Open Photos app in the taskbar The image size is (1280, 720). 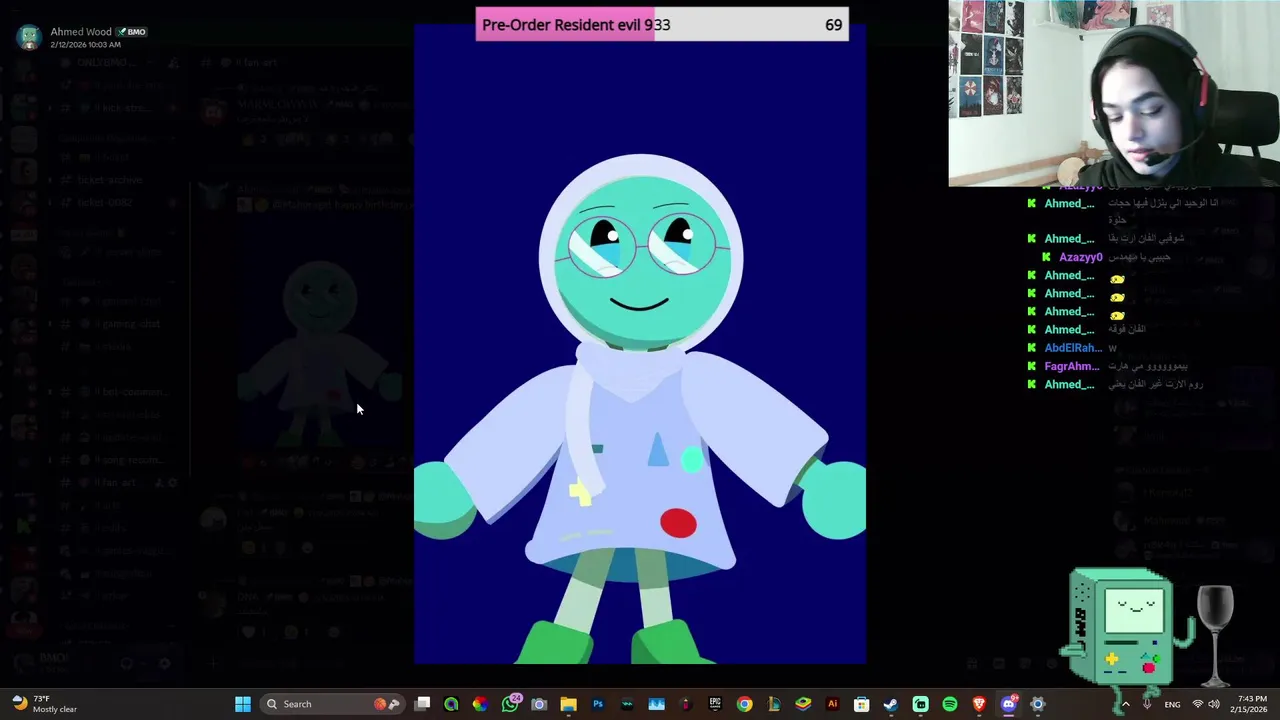tap(656, 704)
